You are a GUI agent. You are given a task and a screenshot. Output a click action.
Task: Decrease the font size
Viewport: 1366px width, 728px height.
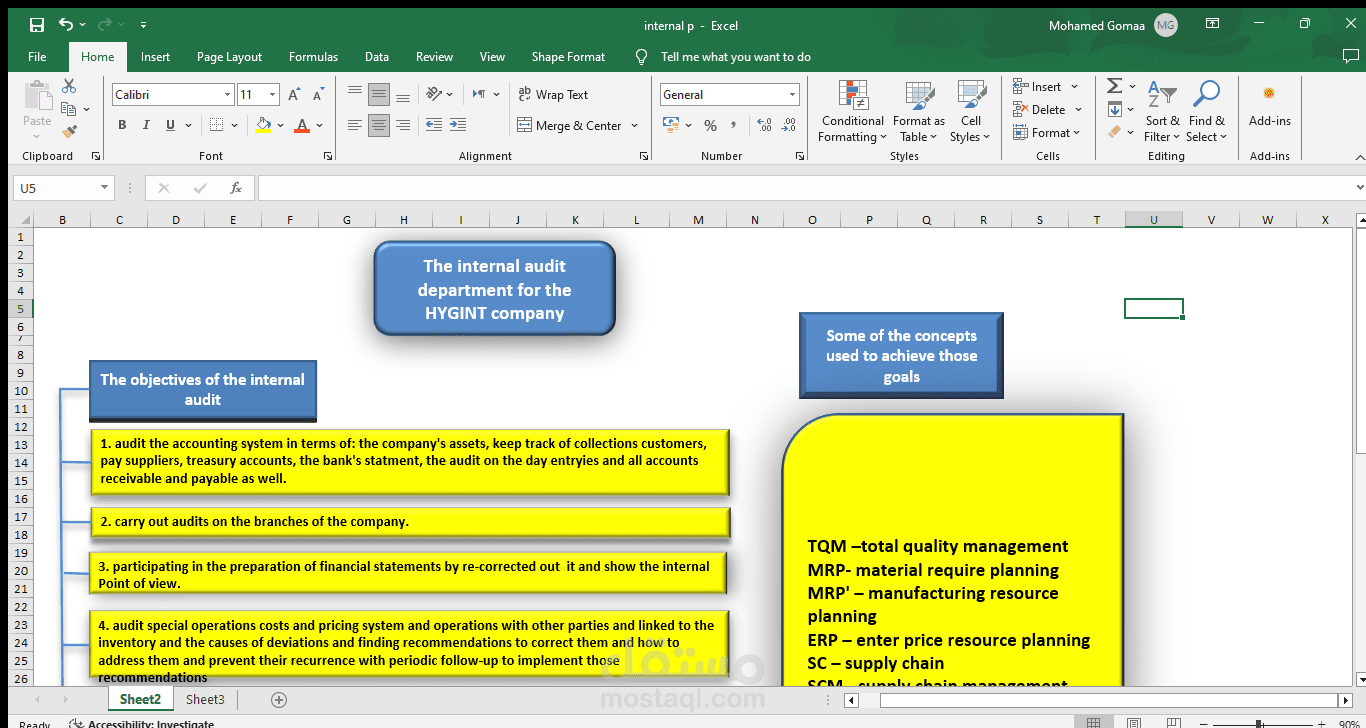[x=318, y=95]
